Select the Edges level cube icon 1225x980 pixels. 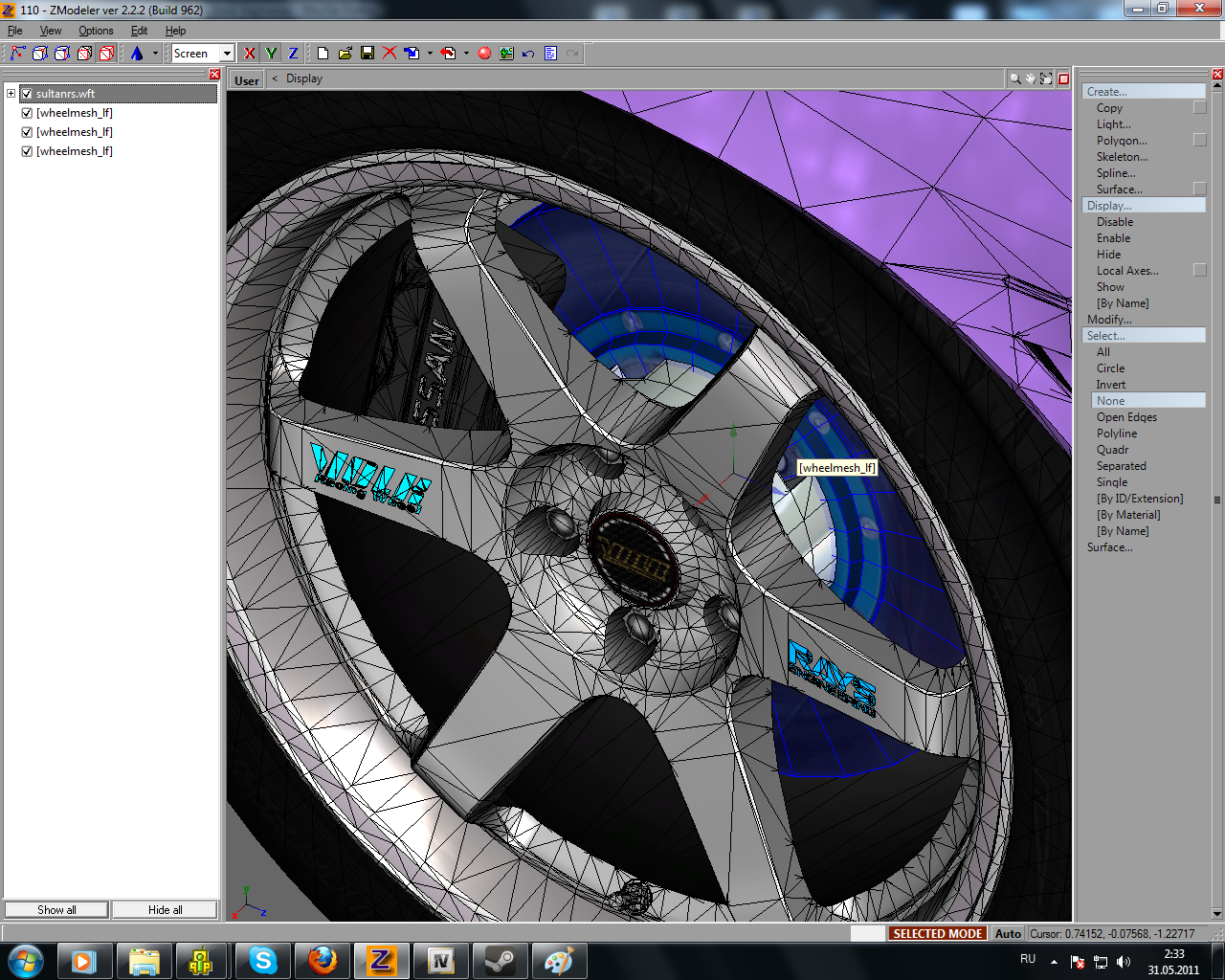tap(40, 54)
